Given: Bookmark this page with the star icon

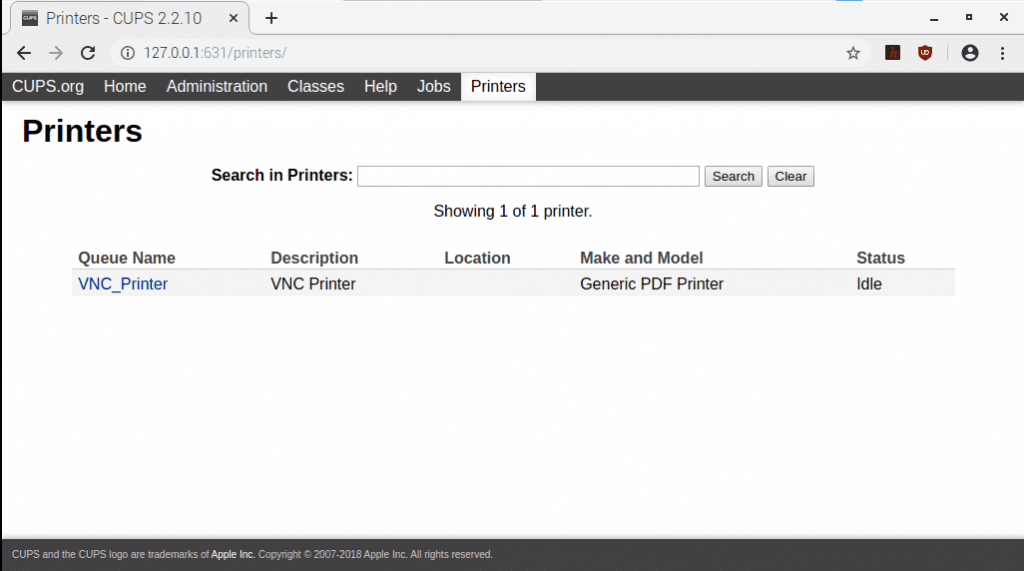Looking at the screenshot, I should coord(853,53).
